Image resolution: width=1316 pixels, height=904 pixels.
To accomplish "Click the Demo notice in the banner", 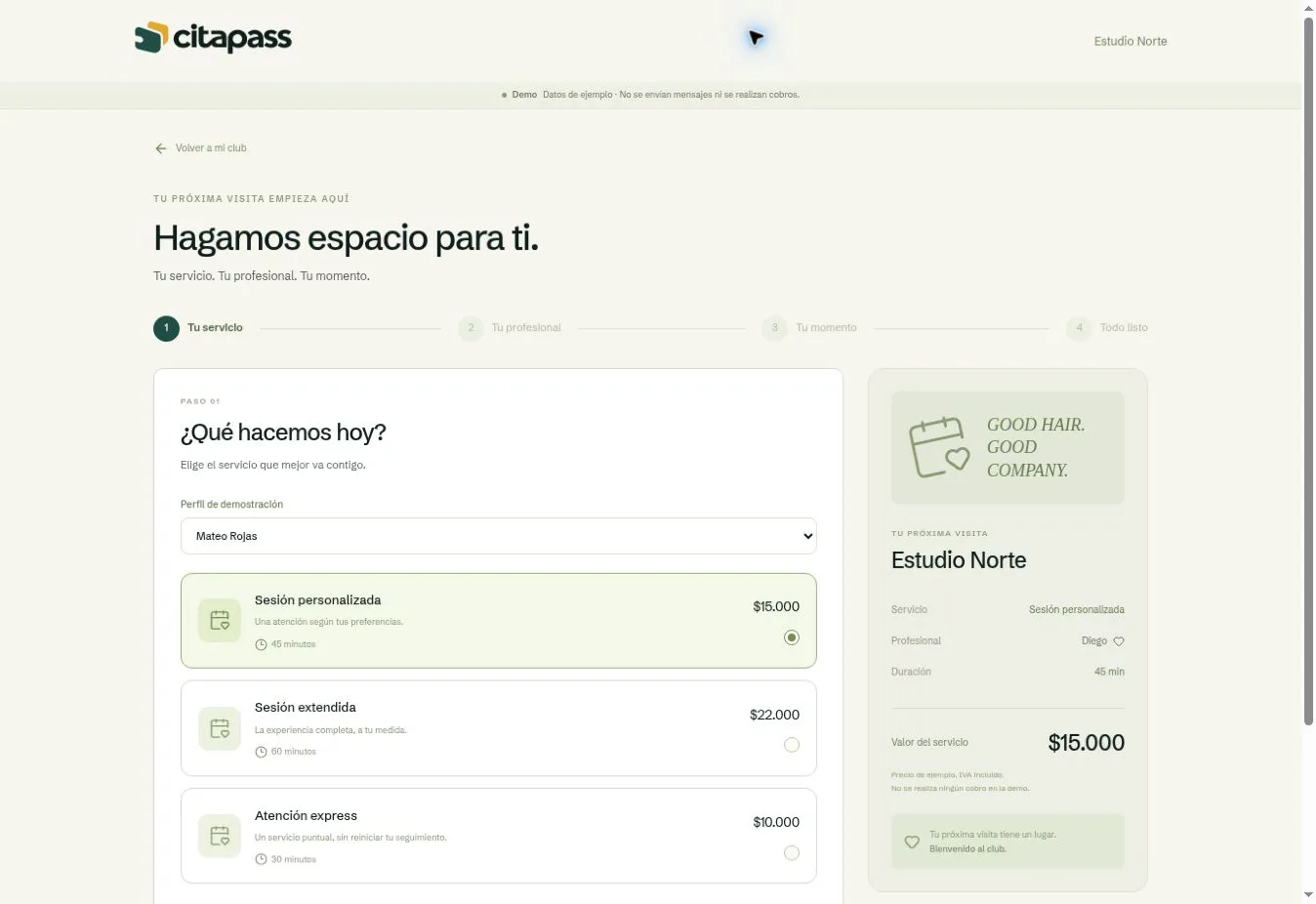I will tap(650, 95).
